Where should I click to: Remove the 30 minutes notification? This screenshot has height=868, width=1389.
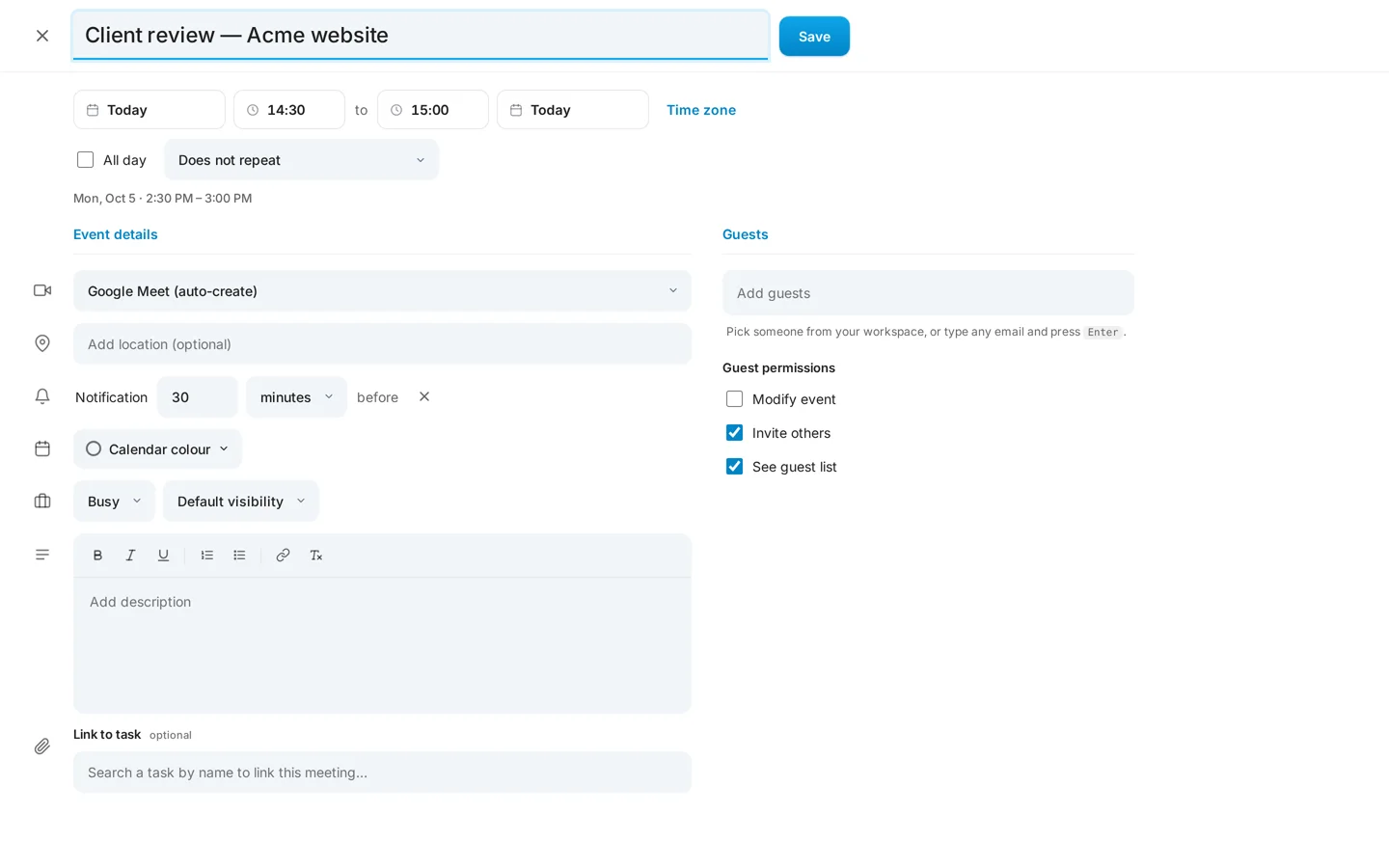pos(424,396)
